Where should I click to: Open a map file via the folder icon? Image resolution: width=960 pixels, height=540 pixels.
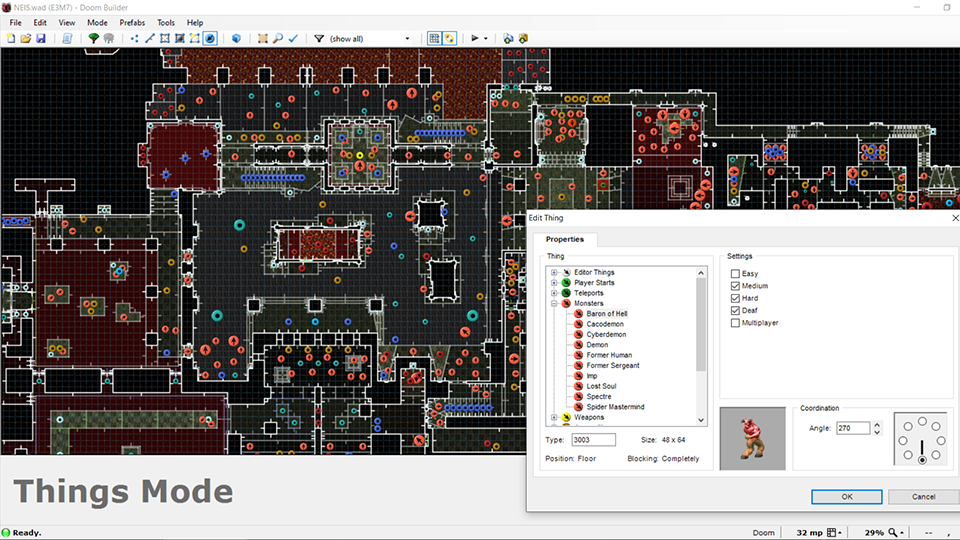click(26, 39)
